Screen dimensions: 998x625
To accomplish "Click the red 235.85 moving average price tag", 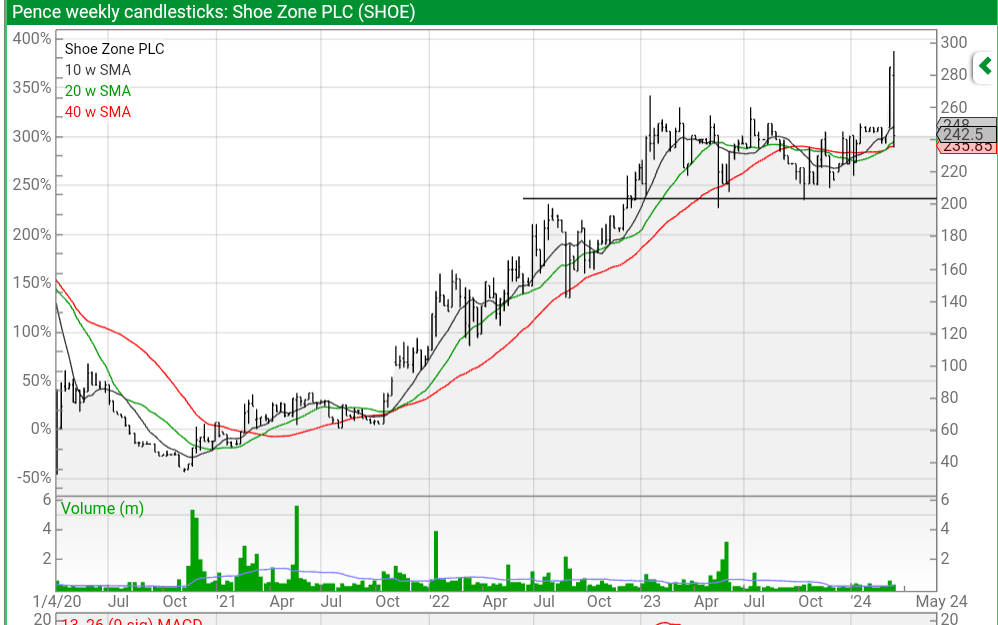I will tap(966, 147).
